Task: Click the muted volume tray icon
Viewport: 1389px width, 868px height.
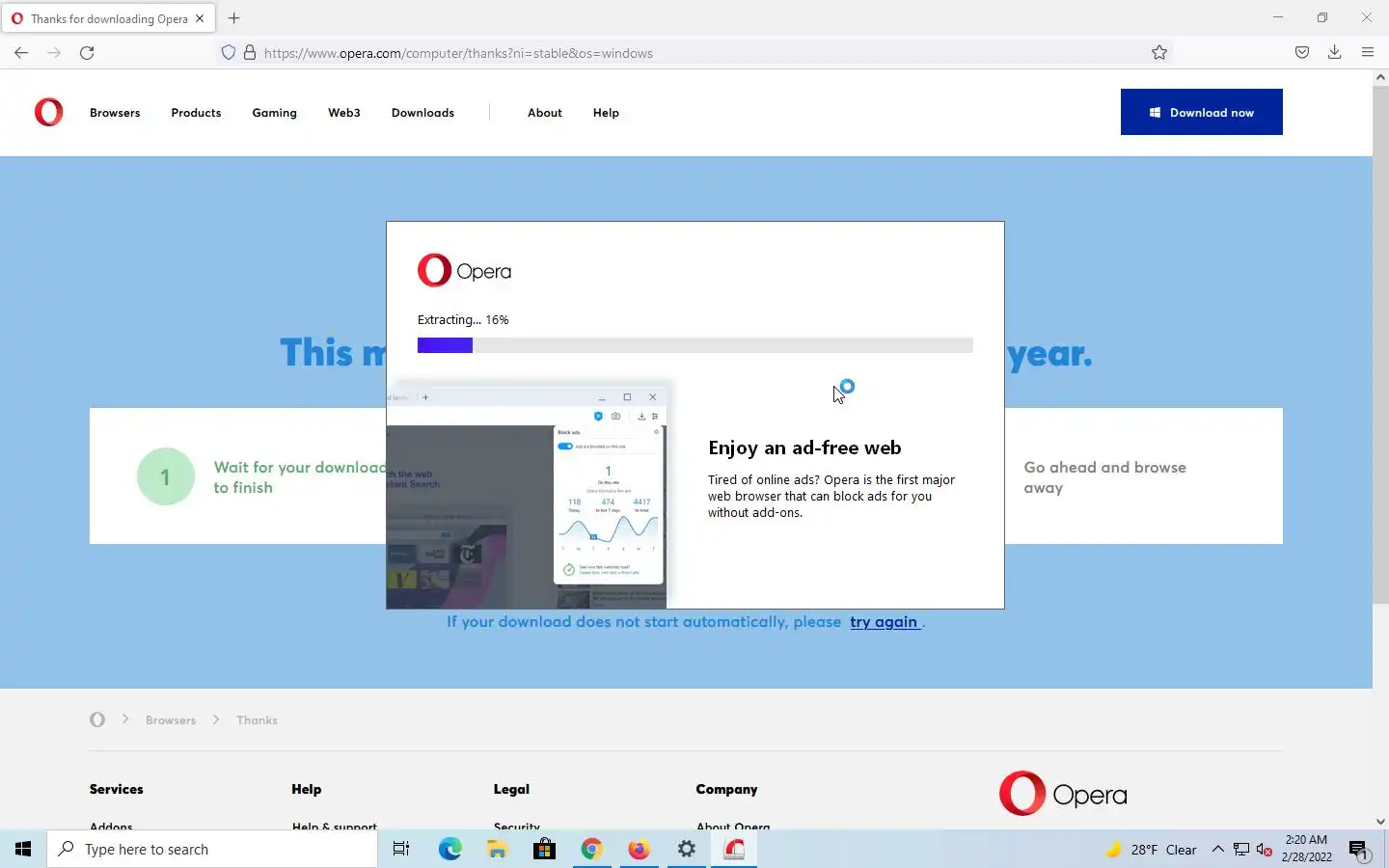Action: tap(1265, 850)
